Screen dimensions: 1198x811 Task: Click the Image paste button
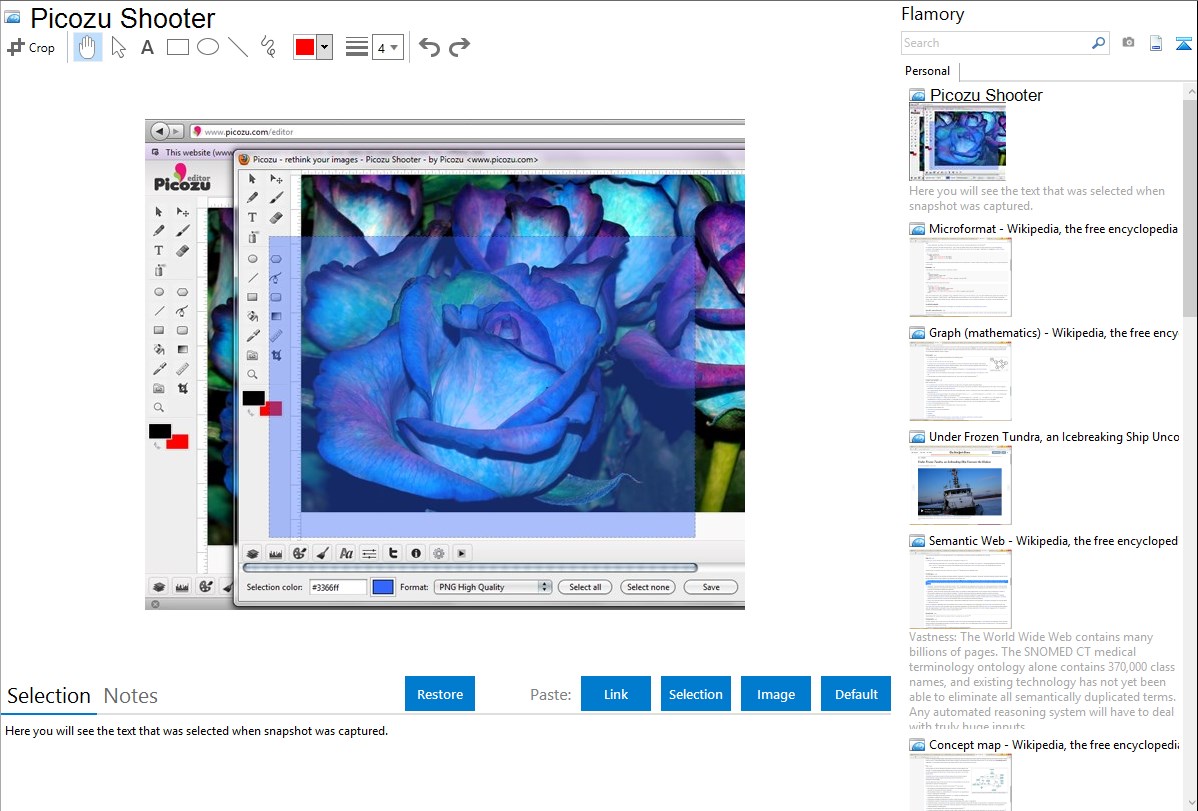[775, 694]
